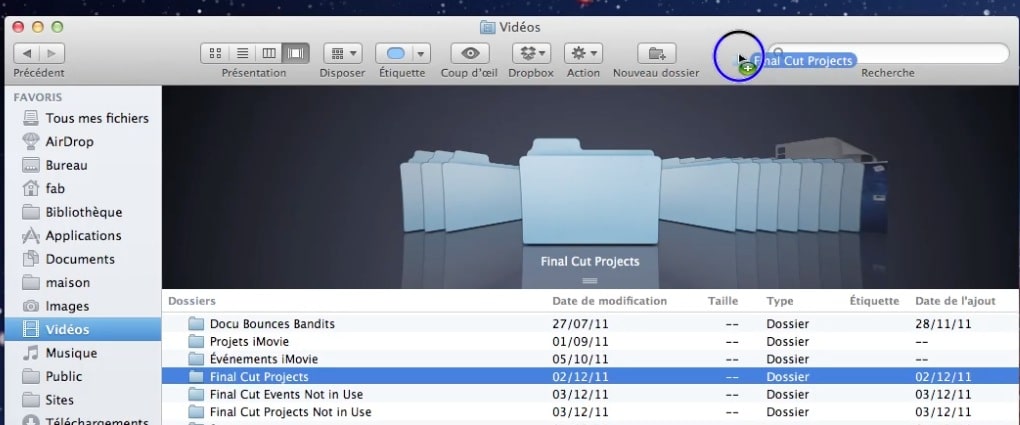Switch to list view

[x=242, y=53]
